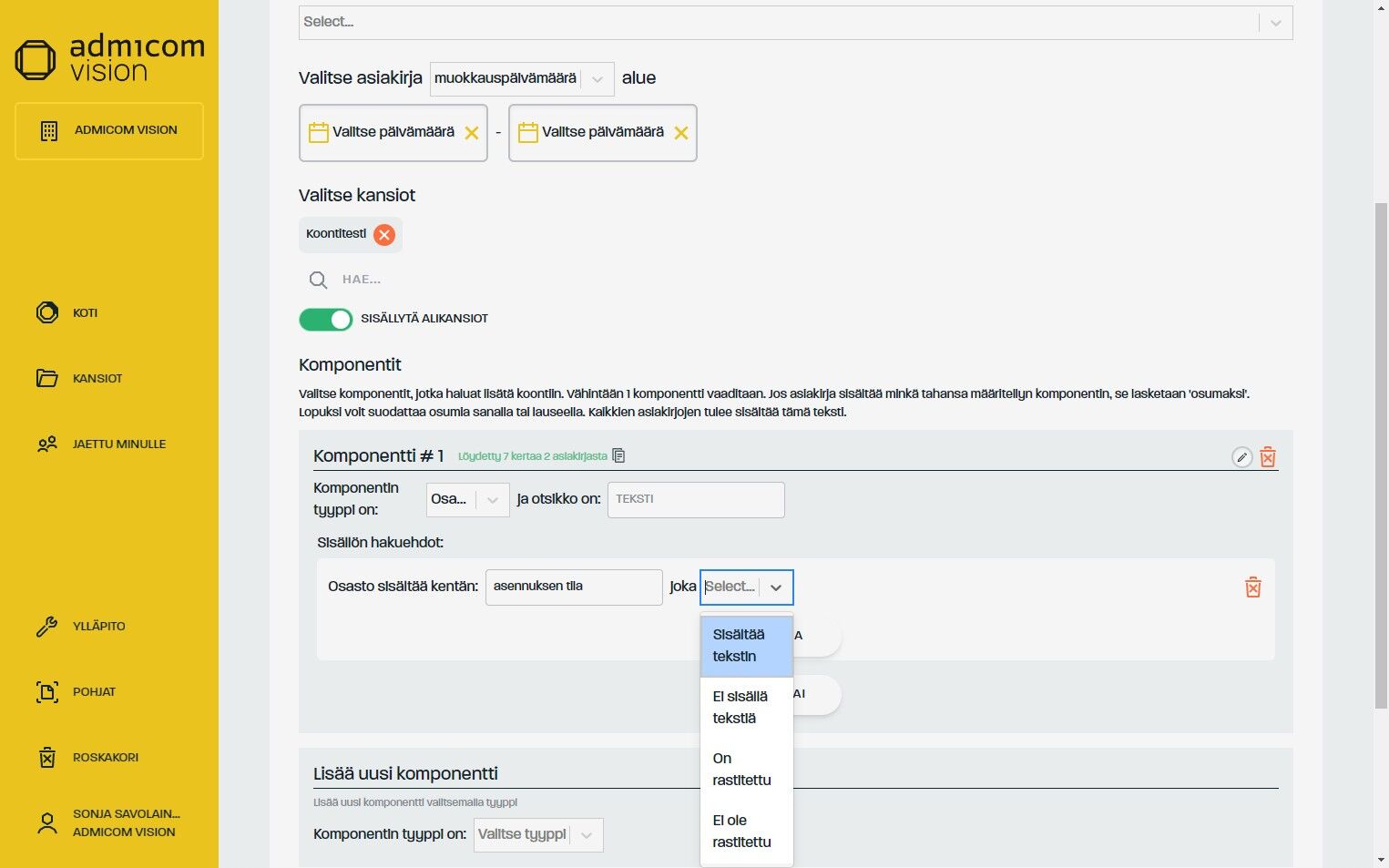Open the Valitse tyyppi dropdown
The image size is (1389, 868).
pos(537,835)
